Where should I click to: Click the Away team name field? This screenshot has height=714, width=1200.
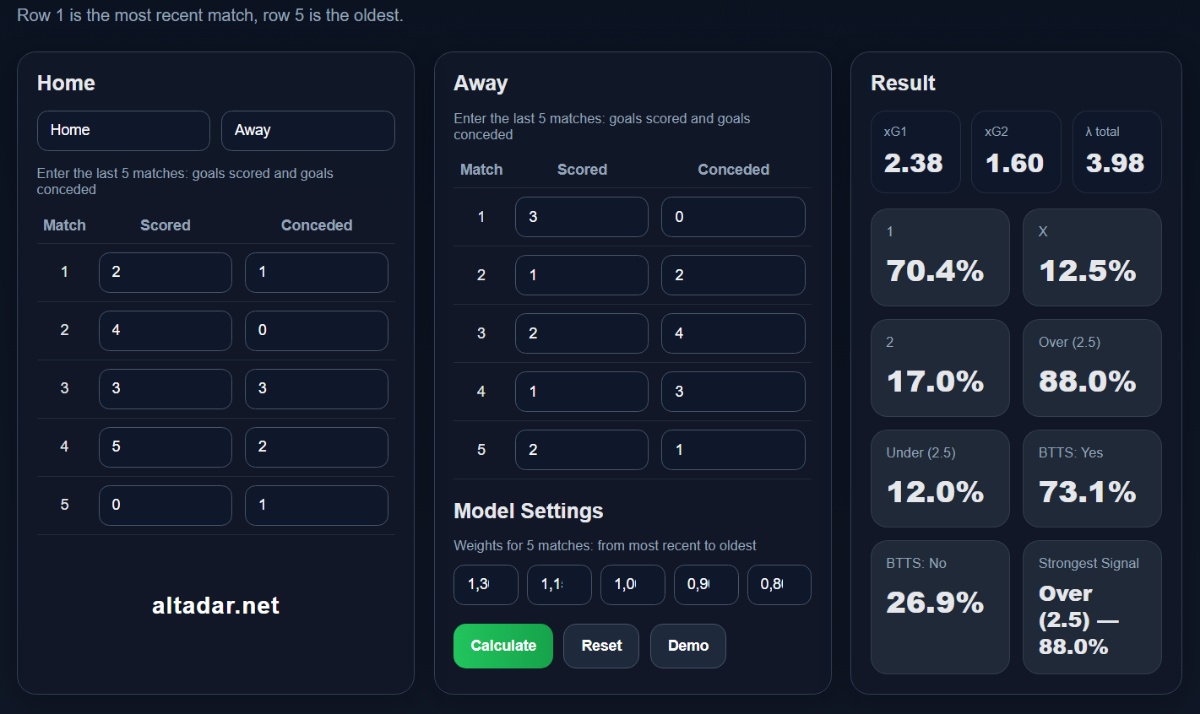307,131
